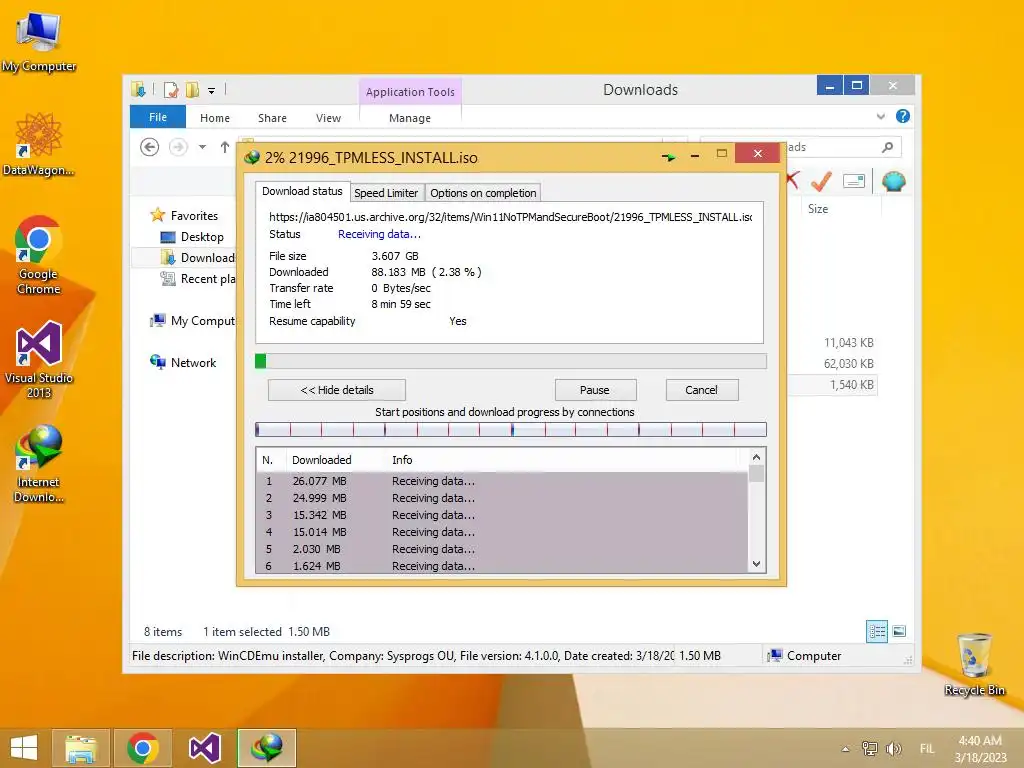This screenshot has width=1024, height=768.
Task: Open the View ribbon tab
Action: pyautogui.click(x=328, y=118)
